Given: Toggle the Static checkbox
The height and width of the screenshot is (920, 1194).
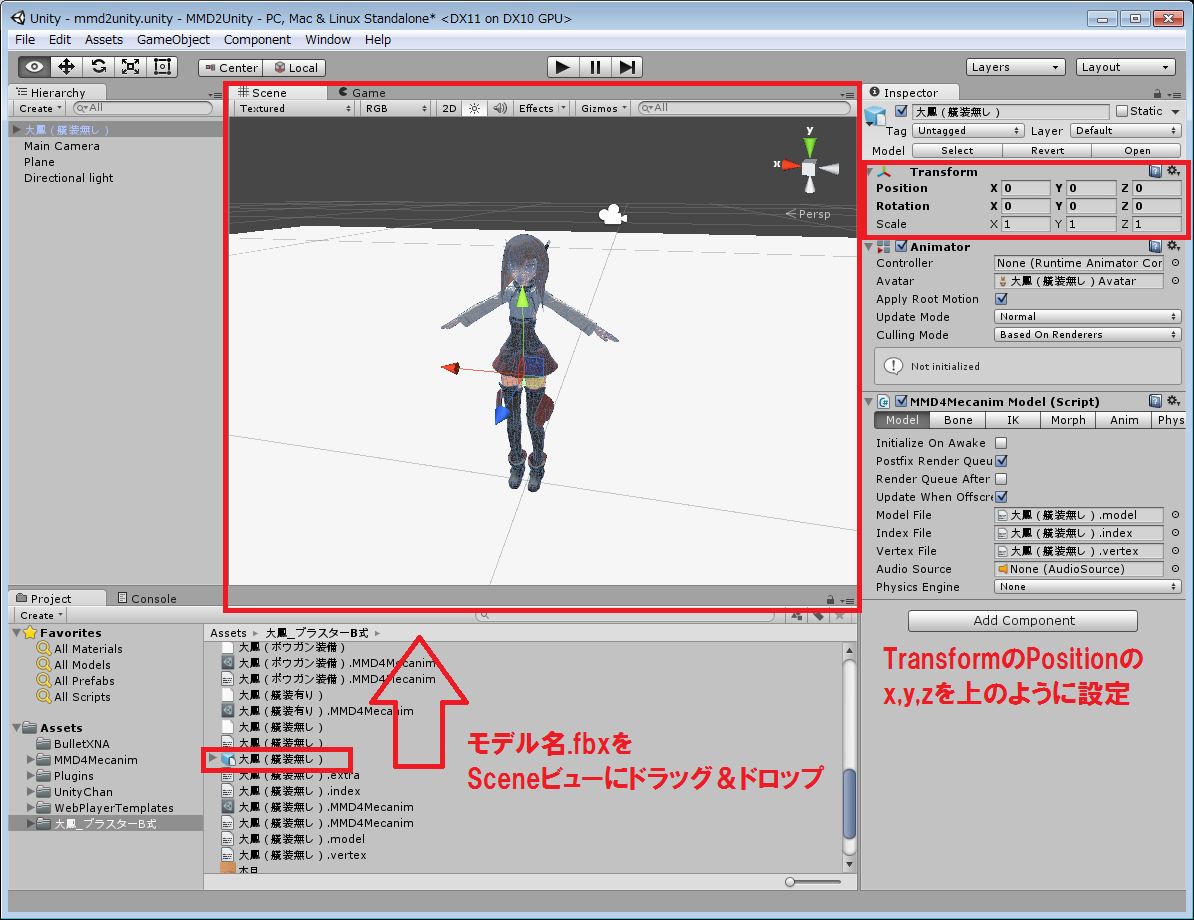Looking at the screenshot, I should 1122,111.
